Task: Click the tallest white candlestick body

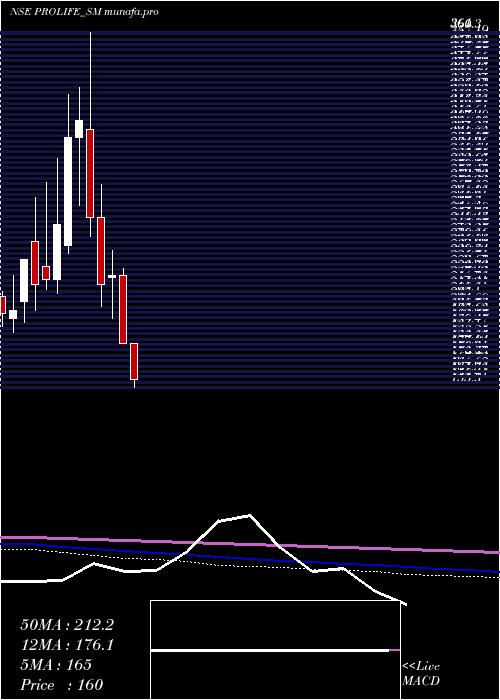Action: [68, 191]
